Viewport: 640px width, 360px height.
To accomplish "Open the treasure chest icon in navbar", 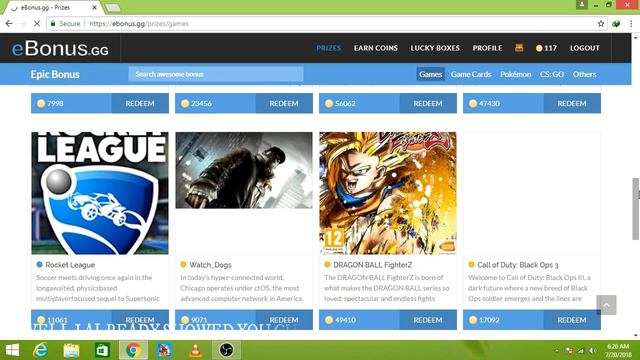I will click(519, 48).
